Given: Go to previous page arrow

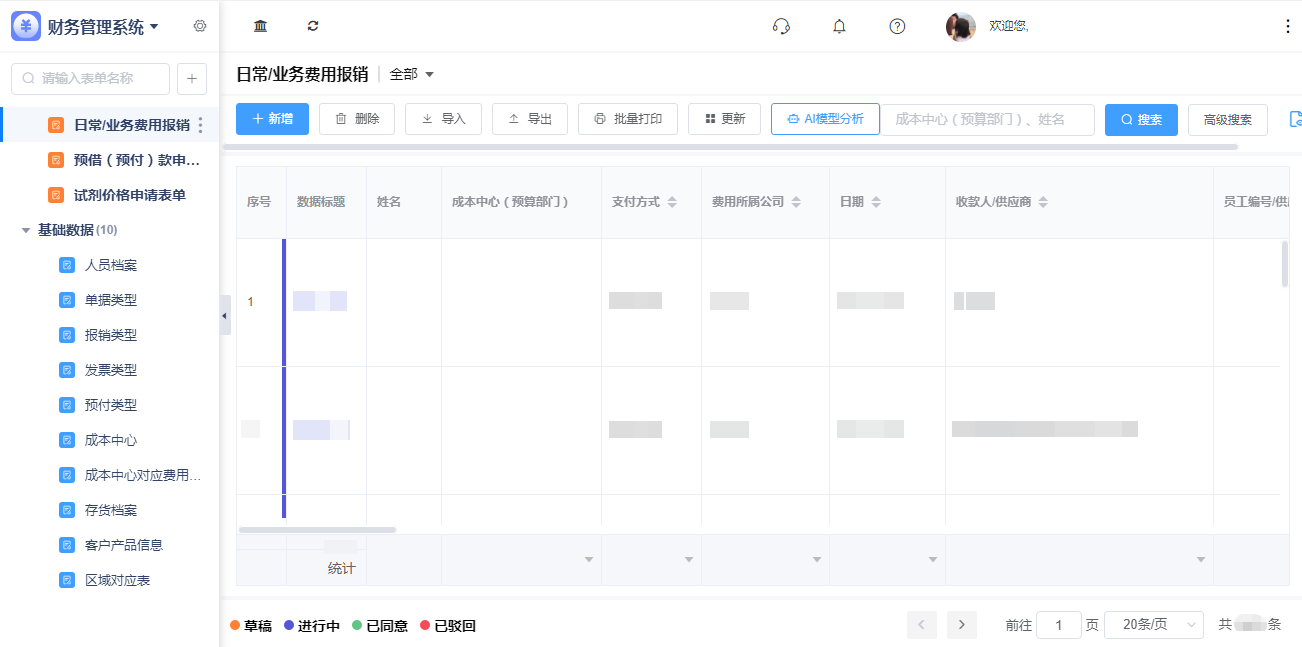Looking at the screenshot, I should tap(922, 625).
